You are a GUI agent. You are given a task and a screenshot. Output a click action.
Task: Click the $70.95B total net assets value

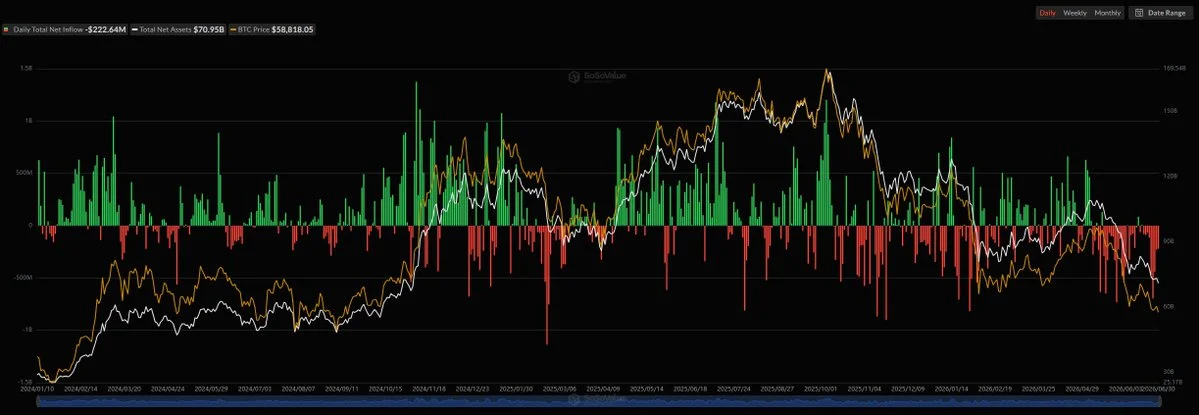click(209, 30)
